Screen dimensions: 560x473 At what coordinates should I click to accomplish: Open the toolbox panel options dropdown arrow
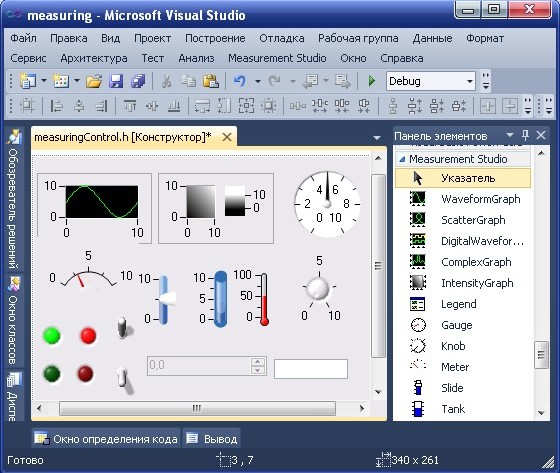510,135
